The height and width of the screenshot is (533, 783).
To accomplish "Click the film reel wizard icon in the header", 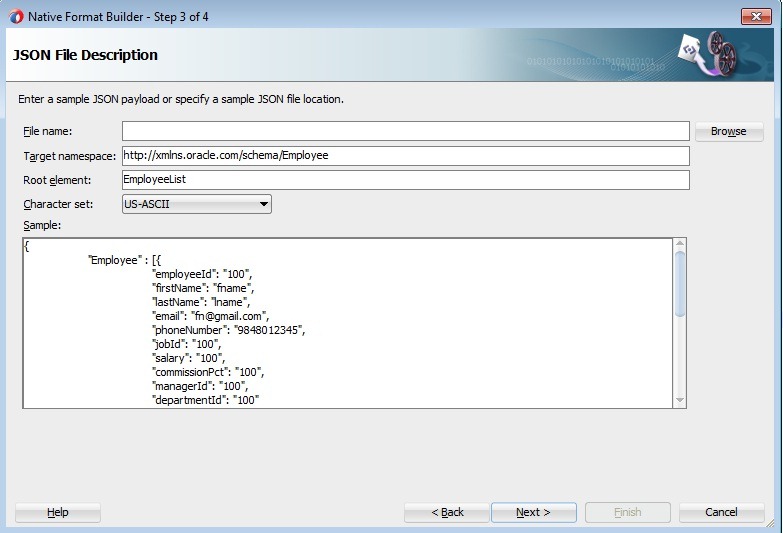I will (707, 54).
